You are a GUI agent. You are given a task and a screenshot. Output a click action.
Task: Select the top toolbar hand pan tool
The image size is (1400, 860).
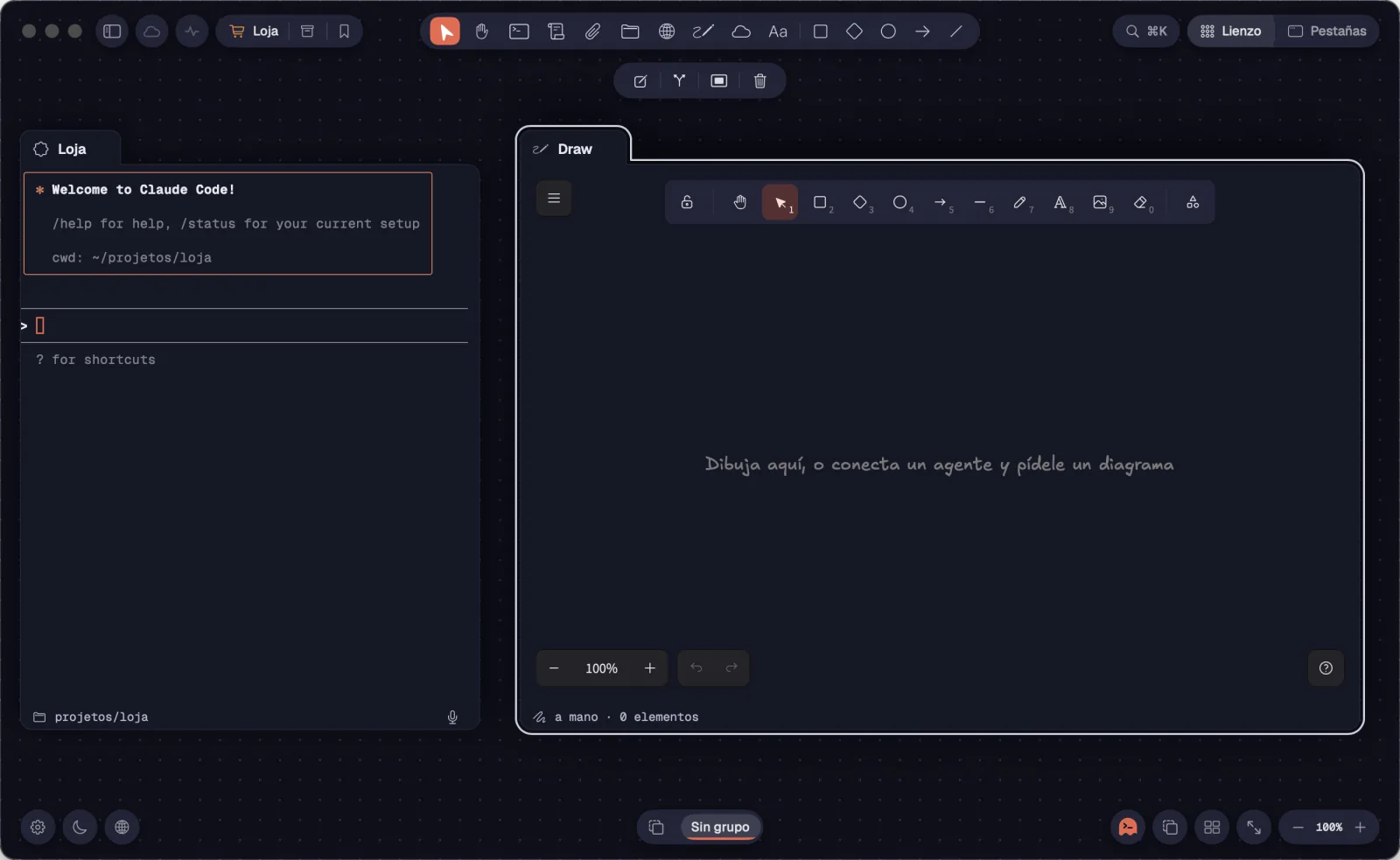482,31
